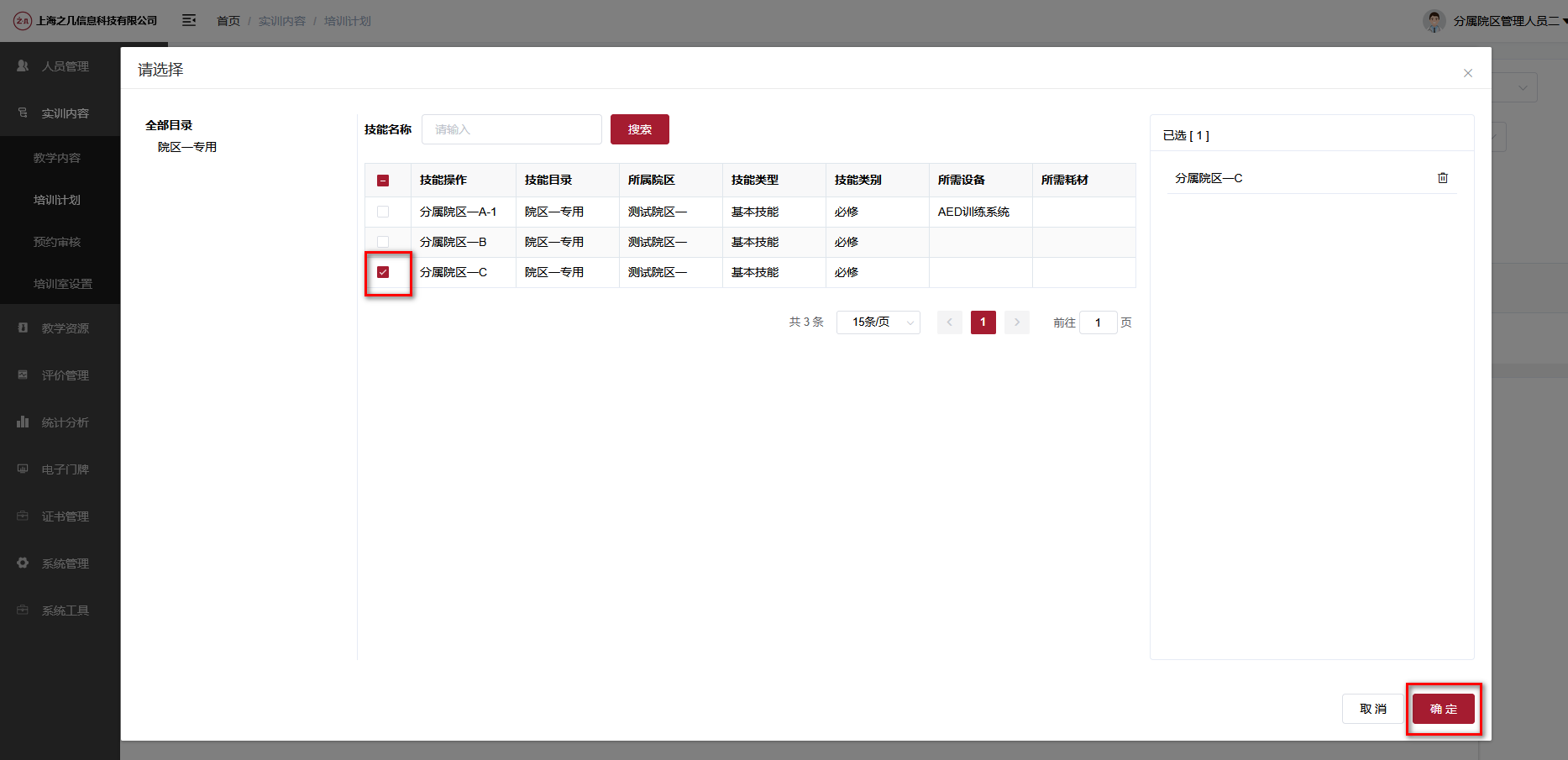
Task: Toggle the select-all header checkbox
Action: [x=383, y=181]
